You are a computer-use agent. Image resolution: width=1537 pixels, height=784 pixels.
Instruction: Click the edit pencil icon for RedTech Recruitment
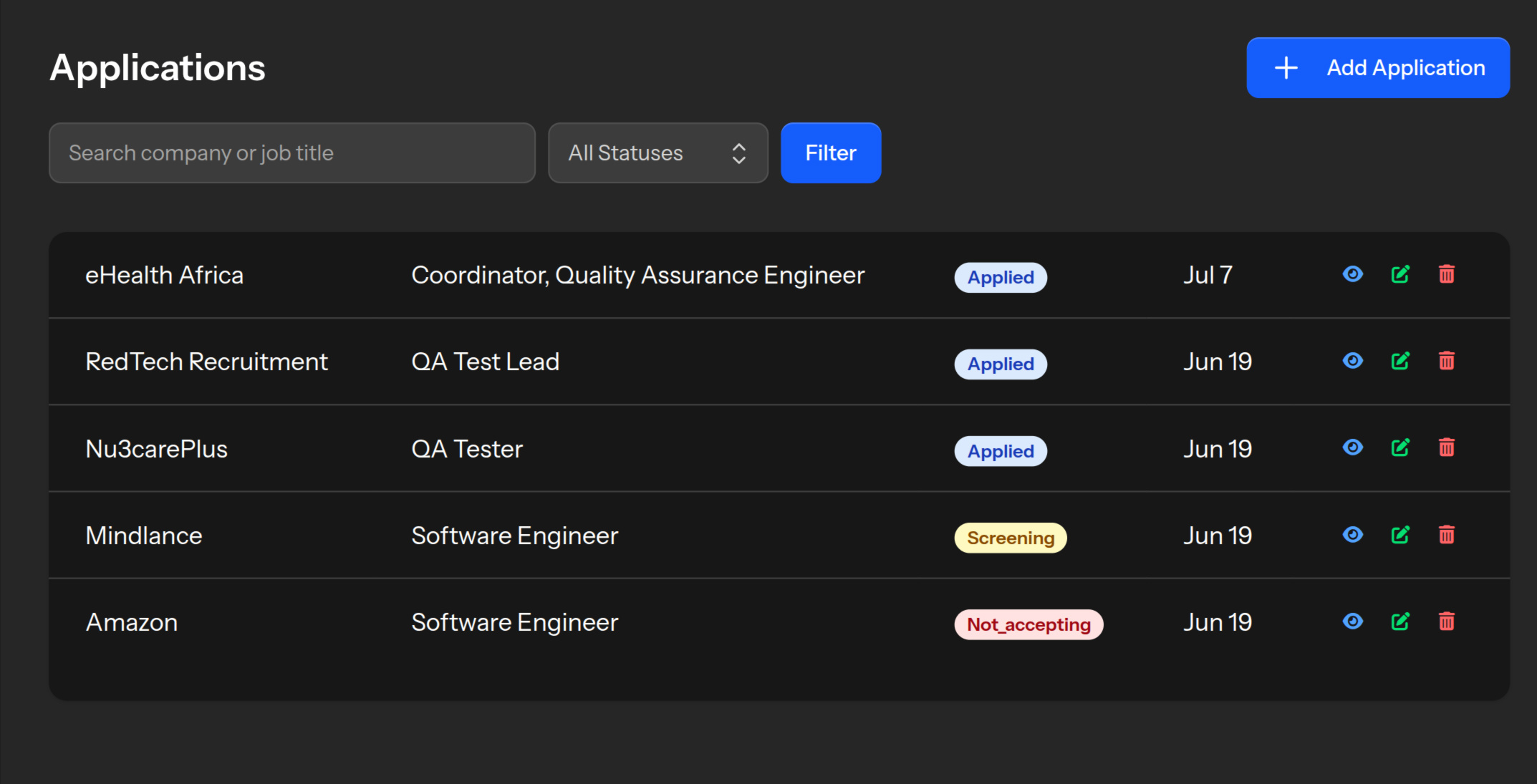[1400, 361]
